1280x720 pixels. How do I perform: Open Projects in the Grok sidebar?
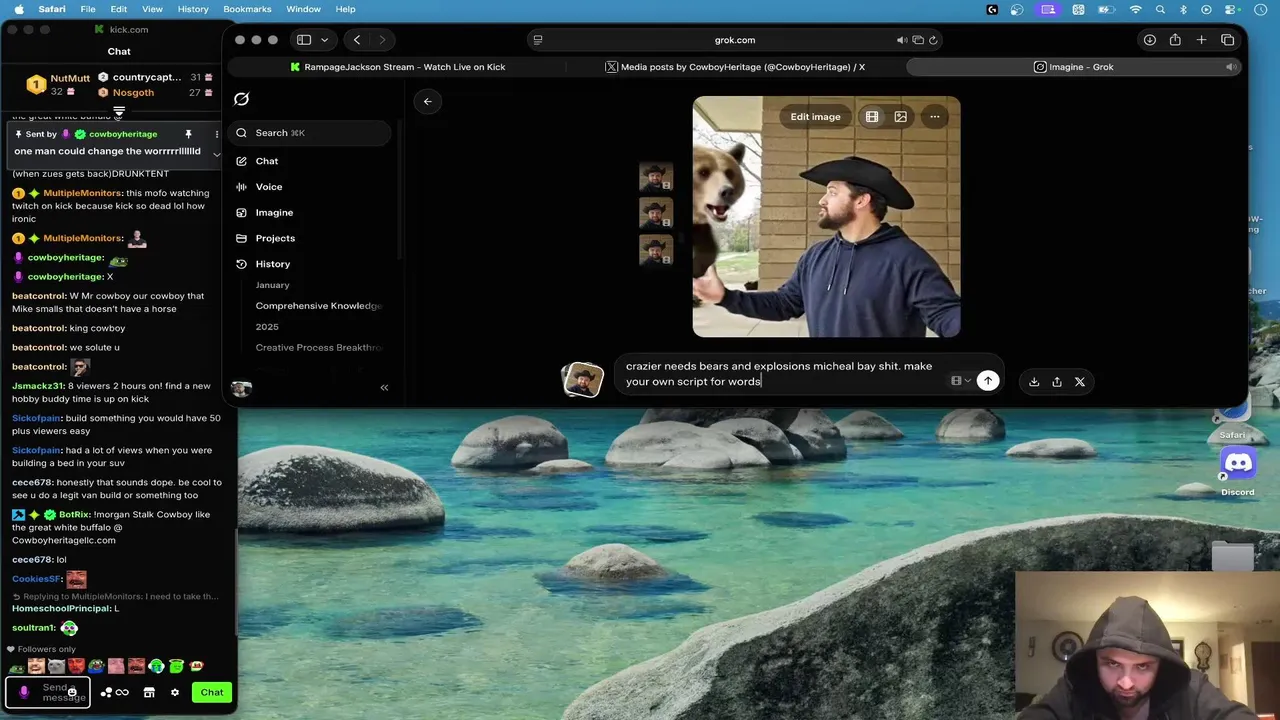pos(274,238)
